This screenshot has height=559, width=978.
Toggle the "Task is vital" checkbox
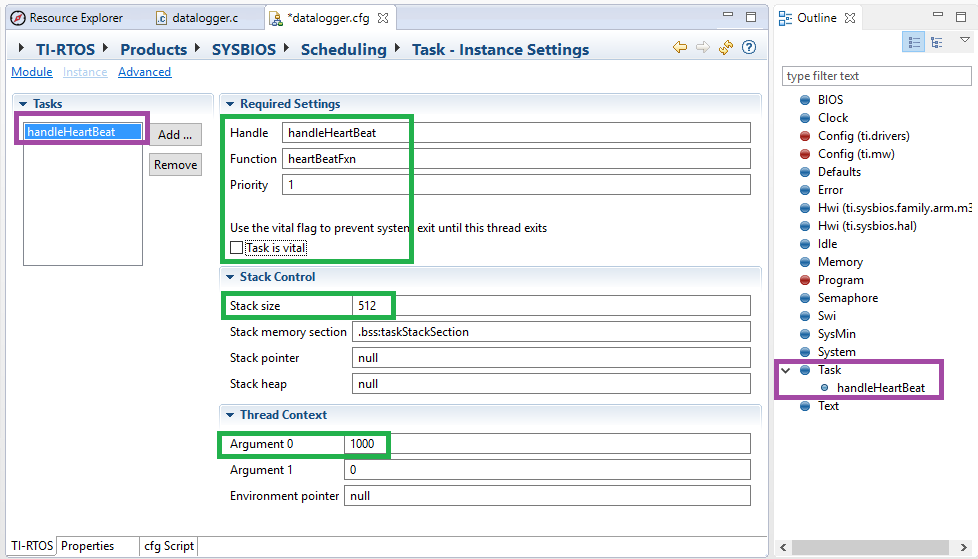[237, 248]
